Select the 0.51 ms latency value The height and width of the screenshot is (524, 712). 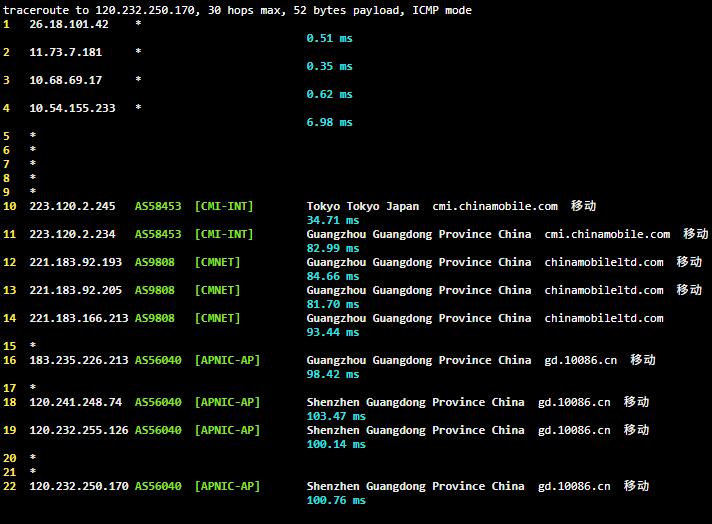[329, 38]
